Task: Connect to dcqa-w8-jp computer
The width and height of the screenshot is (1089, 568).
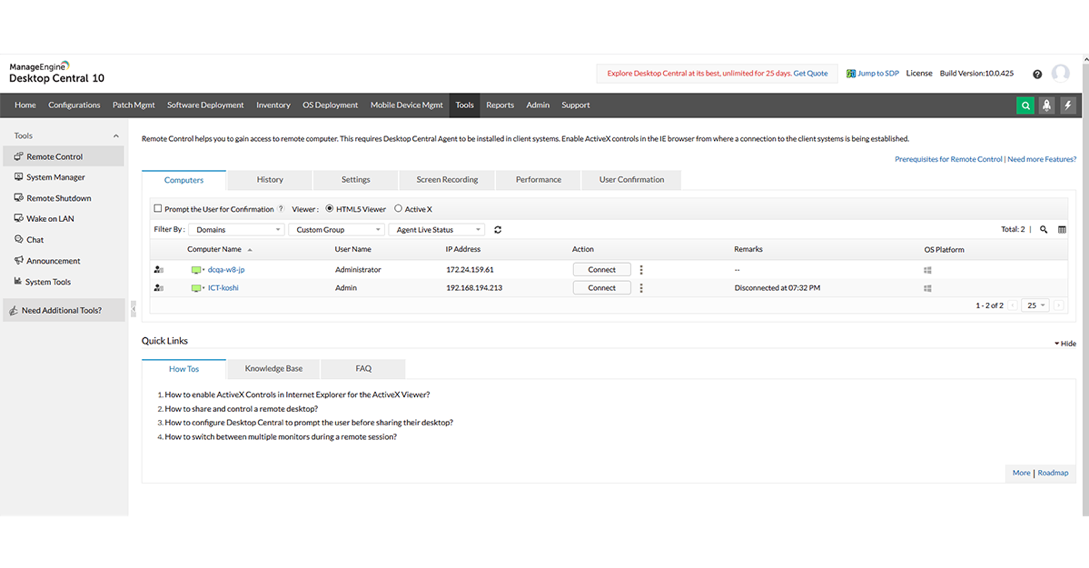Action: [601, 269]
